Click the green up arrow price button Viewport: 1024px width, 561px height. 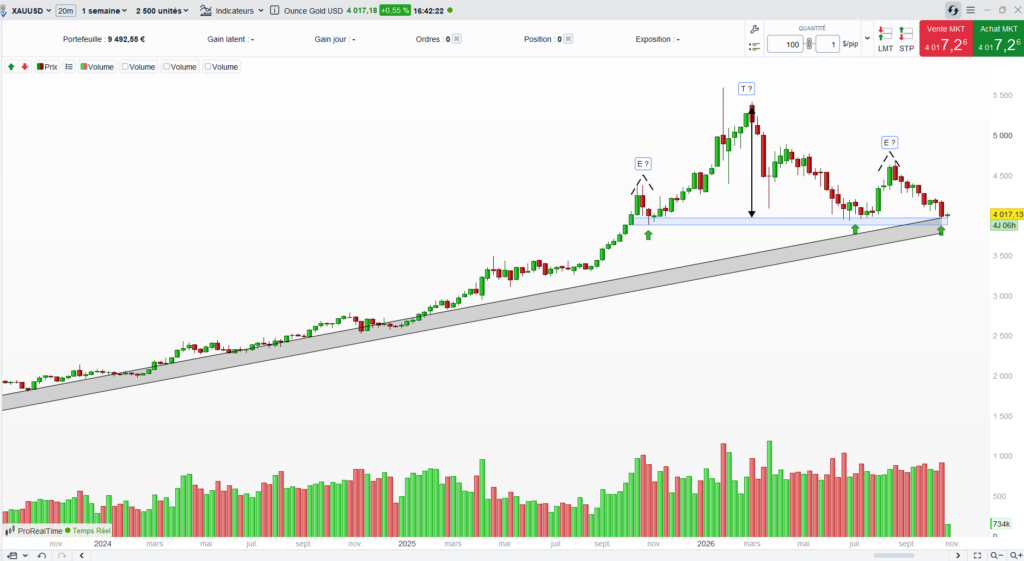click(x=11, y=67)
